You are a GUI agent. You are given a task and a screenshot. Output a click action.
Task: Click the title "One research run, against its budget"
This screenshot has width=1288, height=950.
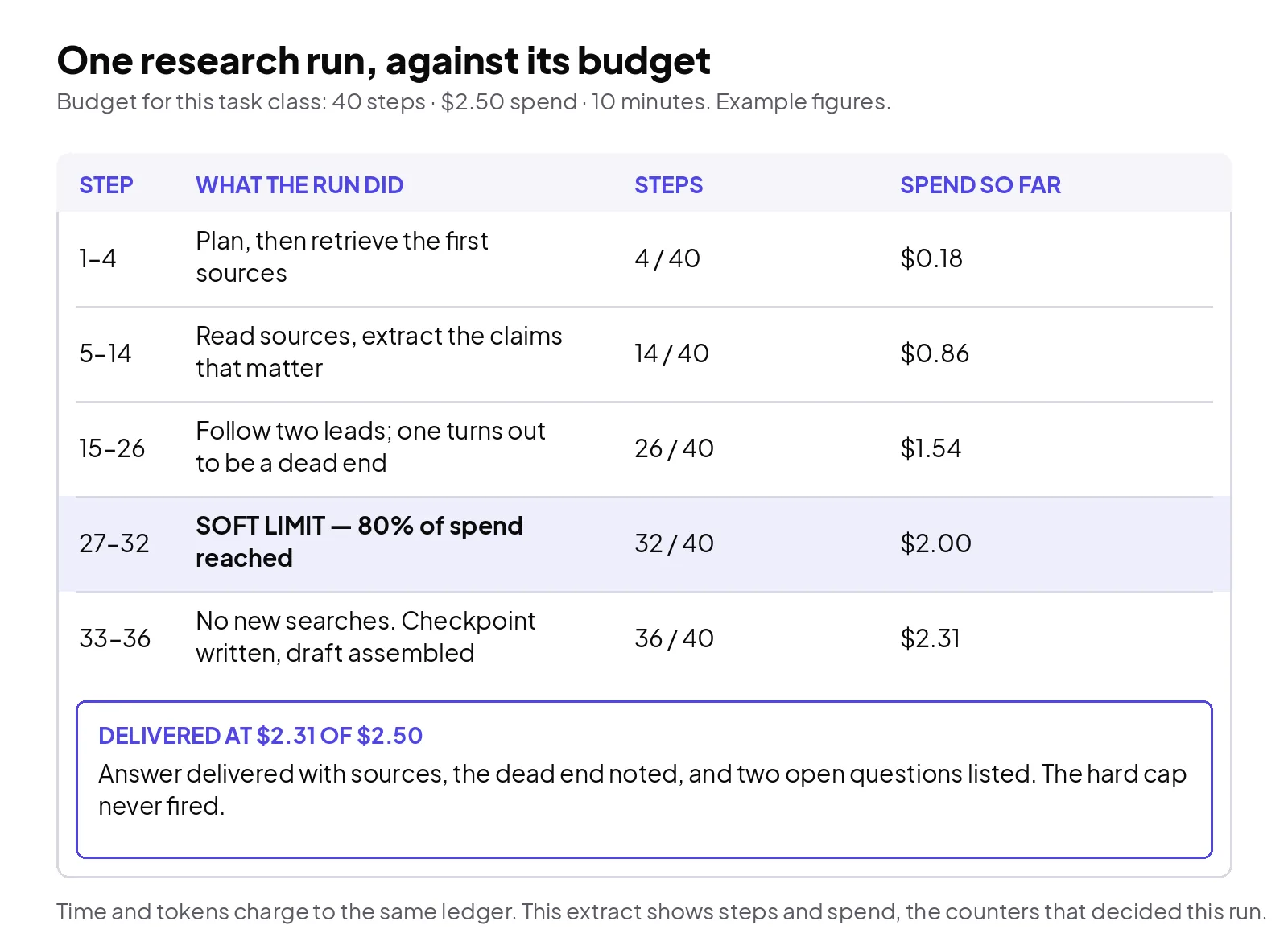383,61
